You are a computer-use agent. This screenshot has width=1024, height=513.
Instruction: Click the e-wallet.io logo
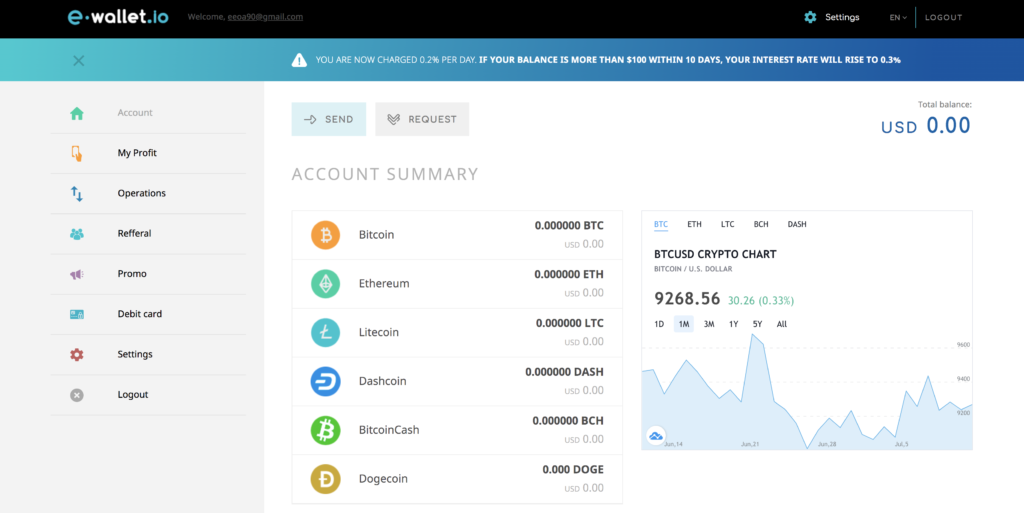point(118,17)
